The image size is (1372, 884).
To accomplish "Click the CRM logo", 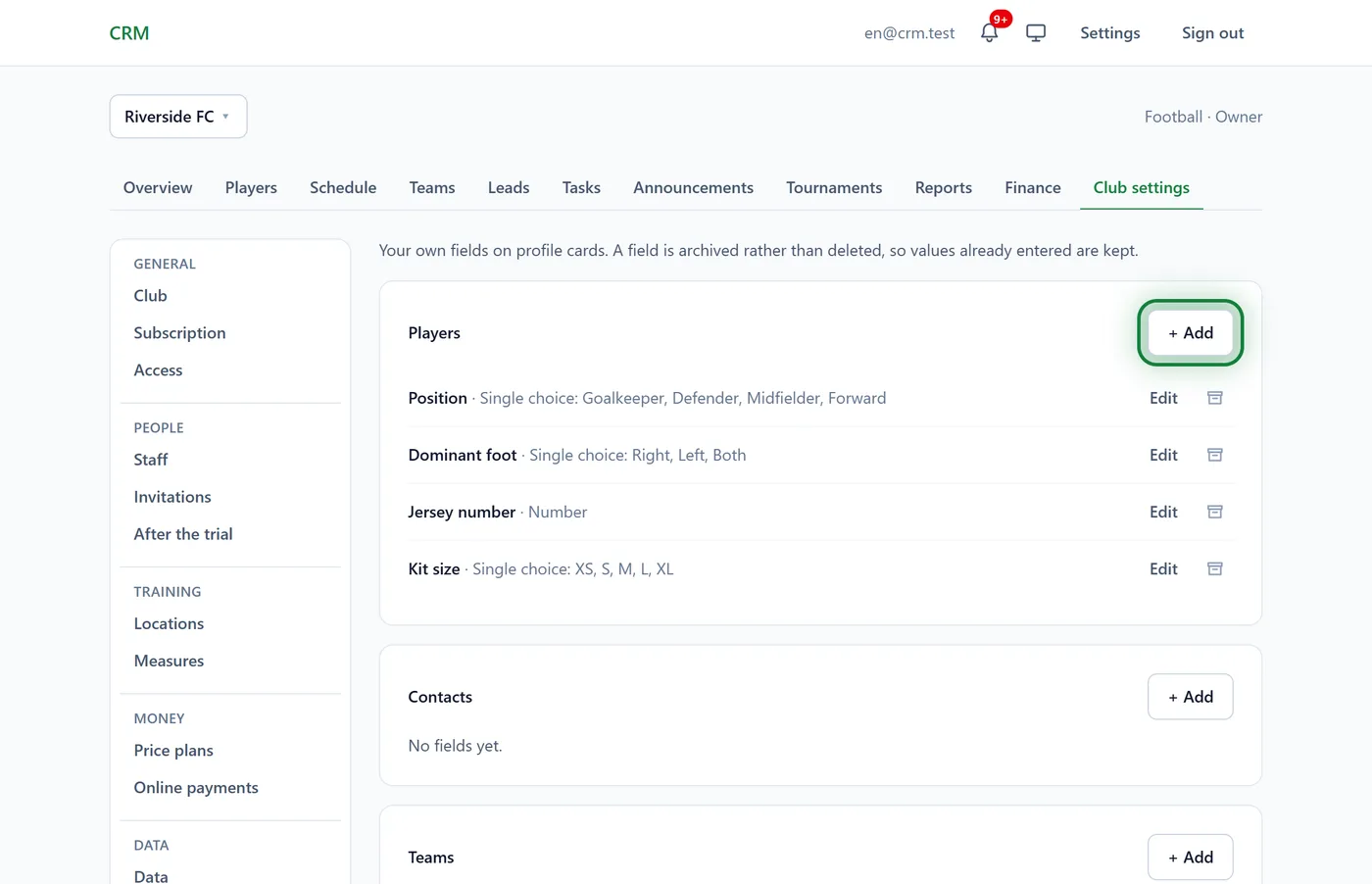I will coord(129,33).
